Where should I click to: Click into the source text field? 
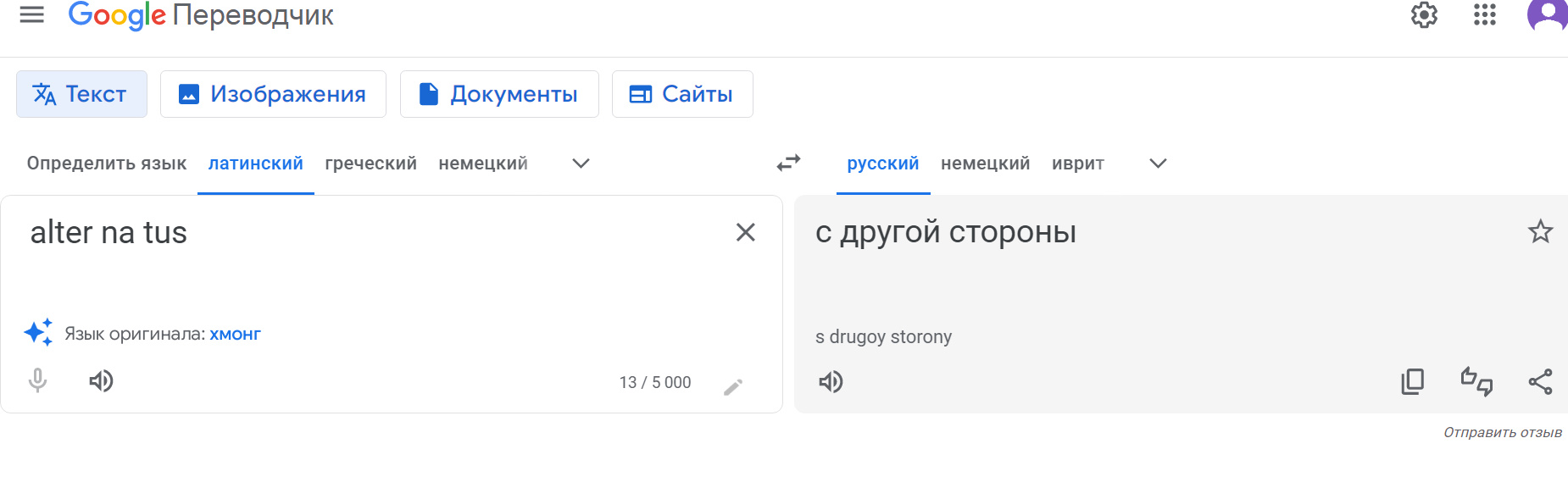click(x=373, y=254)
